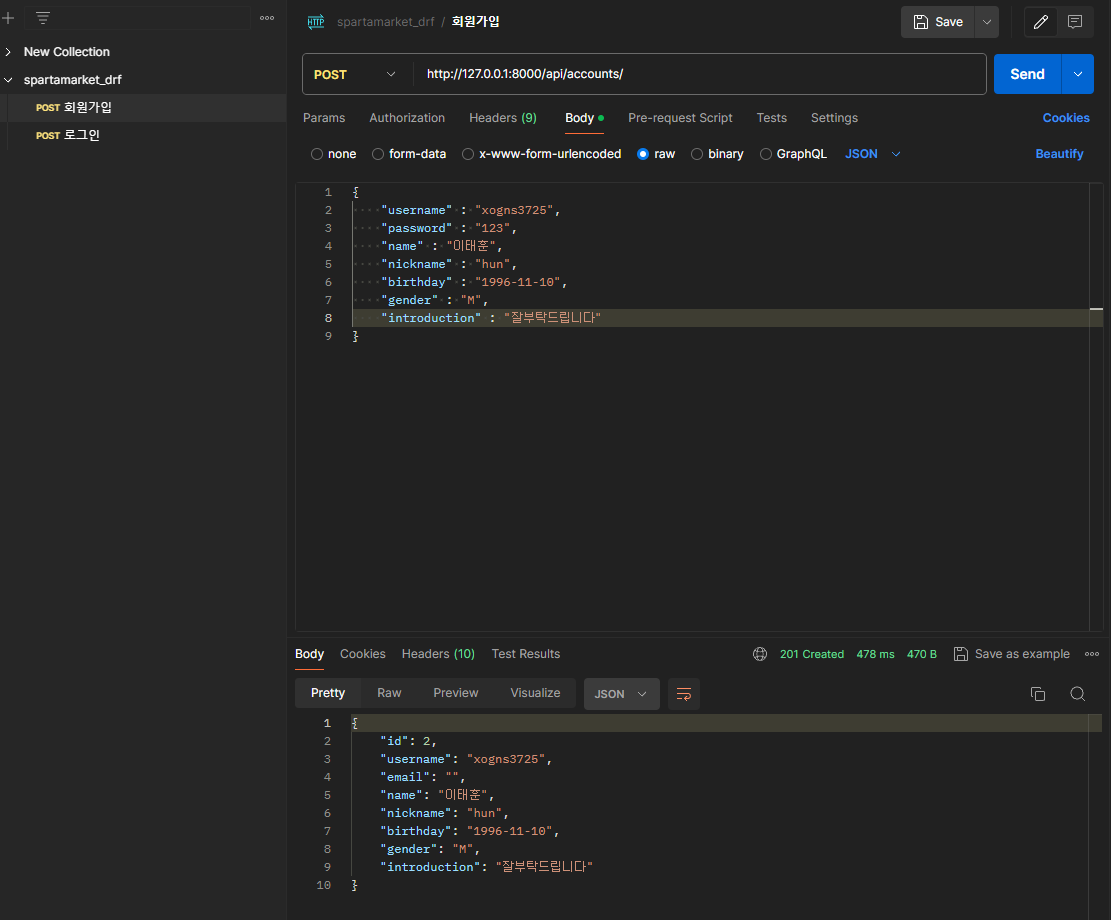Copy response body with copy icon
The width and height of the screenshot is (1111, 920).
click(x=1037, y=694)
